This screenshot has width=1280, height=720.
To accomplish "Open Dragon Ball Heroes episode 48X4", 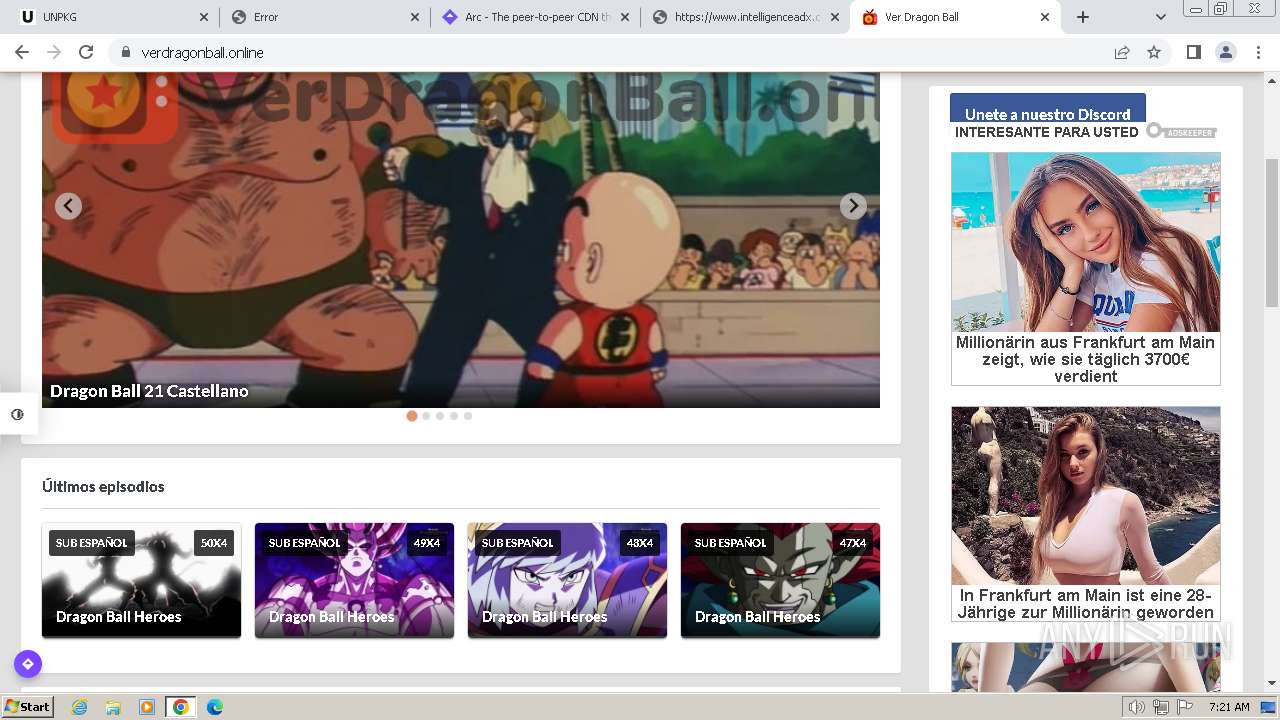I will [567, 580].
